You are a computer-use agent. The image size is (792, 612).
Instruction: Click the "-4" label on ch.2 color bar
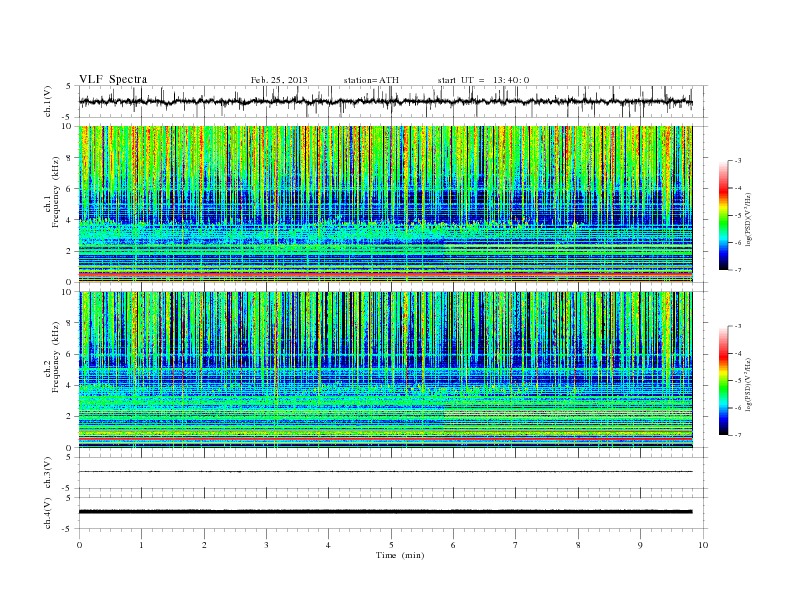point(738,353)
